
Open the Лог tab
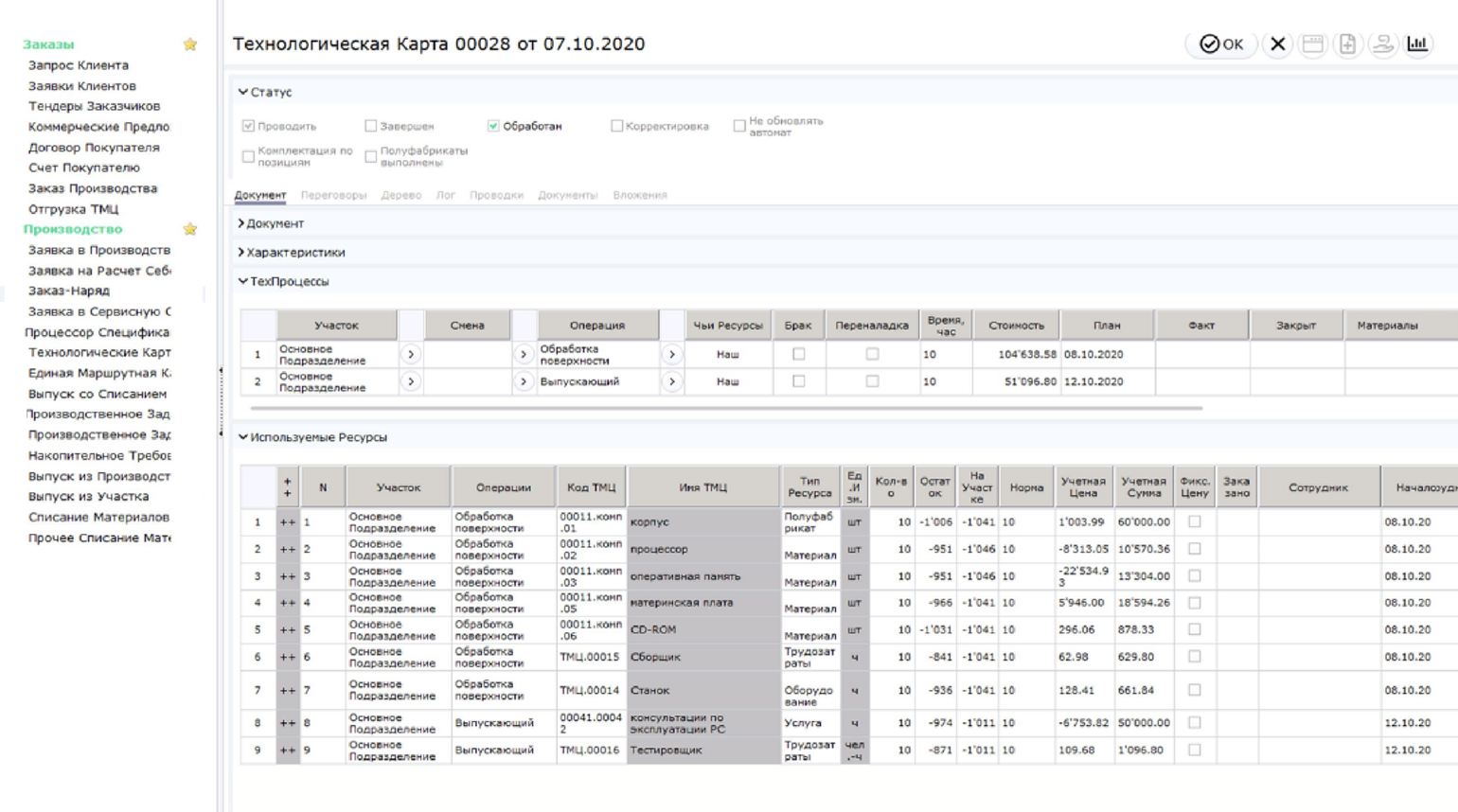446,195
